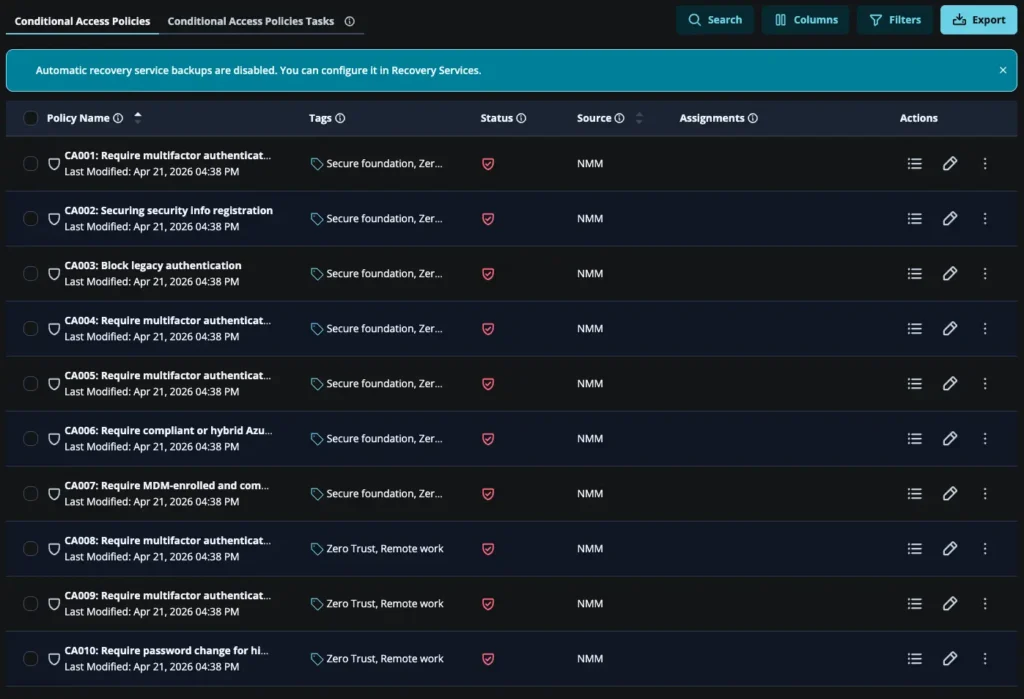Click the Zero Trust, Remote work tags for CA008
1024x699 pixels.
click(x=385, y=549)
